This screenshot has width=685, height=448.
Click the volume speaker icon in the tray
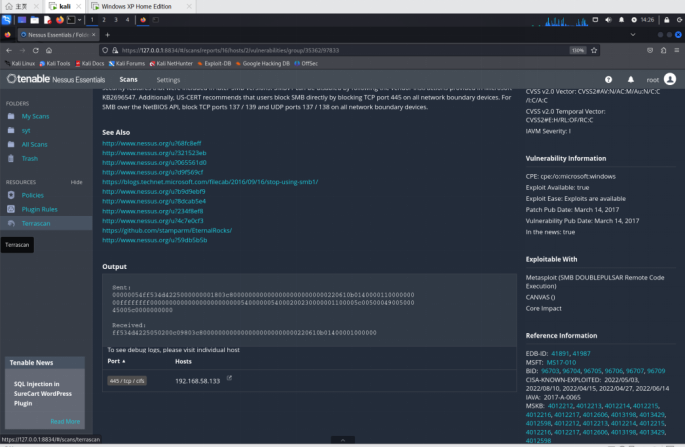pyautogui.click(x=608, y=20)
